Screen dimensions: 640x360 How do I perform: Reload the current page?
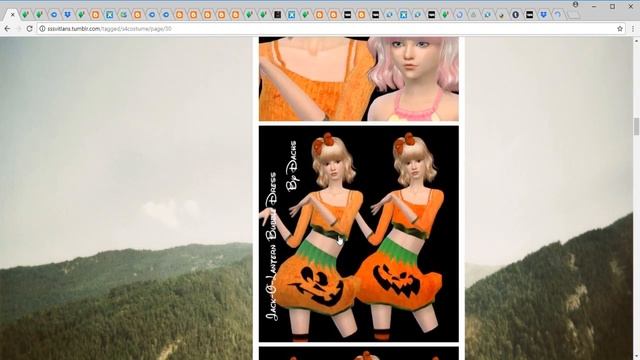tap(29, 29)
